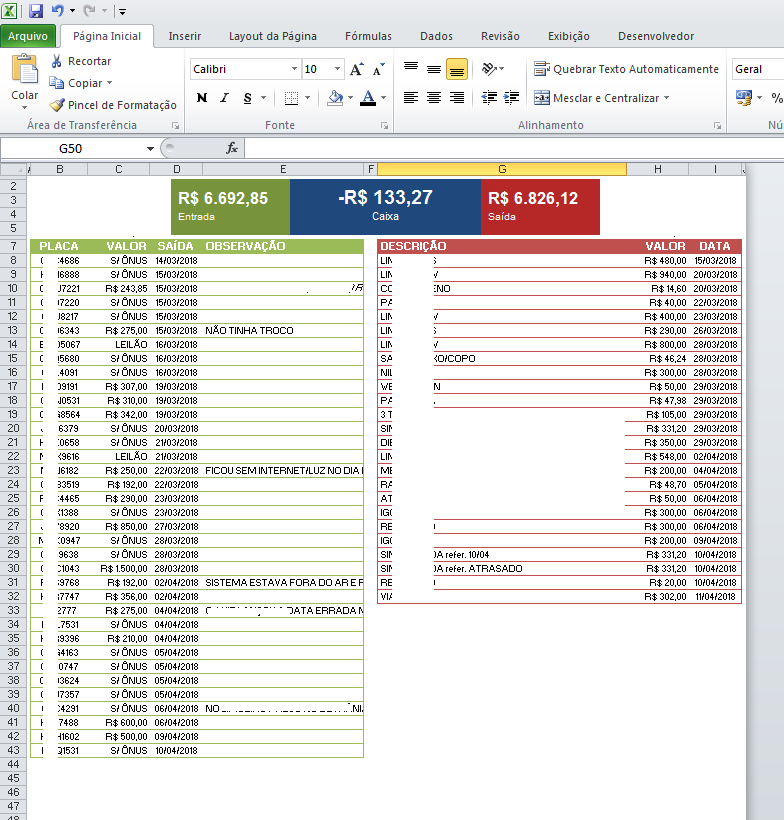
Task: Open Alinhamento dialog launcher
Action: pos(717,126)
